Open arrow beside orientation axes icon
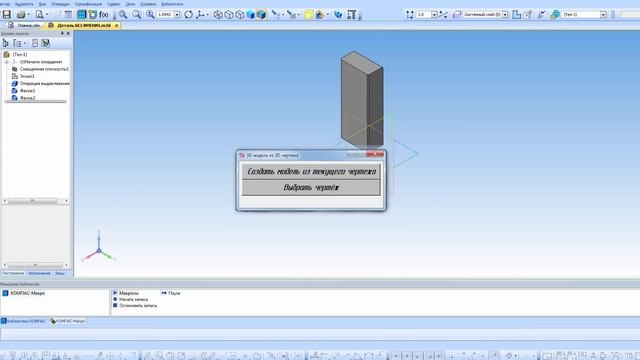 207,15
